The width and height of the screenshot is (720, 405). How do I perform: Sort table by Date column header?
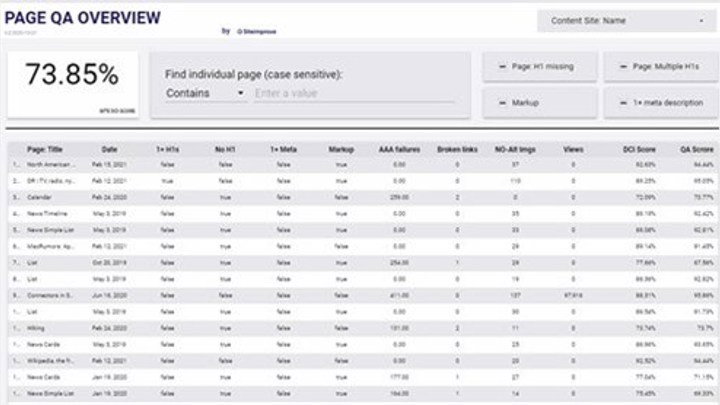click(x=109, y=149)
